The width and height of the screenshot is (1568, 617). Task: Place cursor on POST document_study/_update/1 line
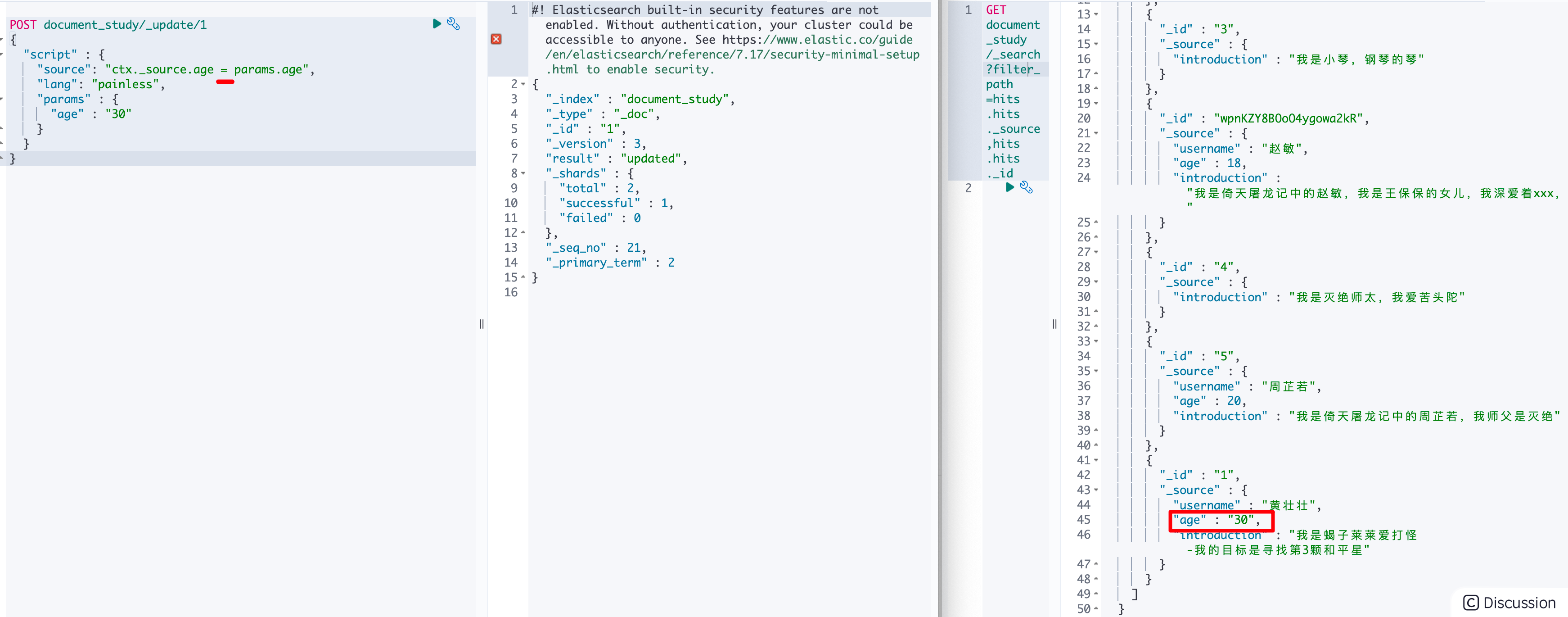click(108, 24)
